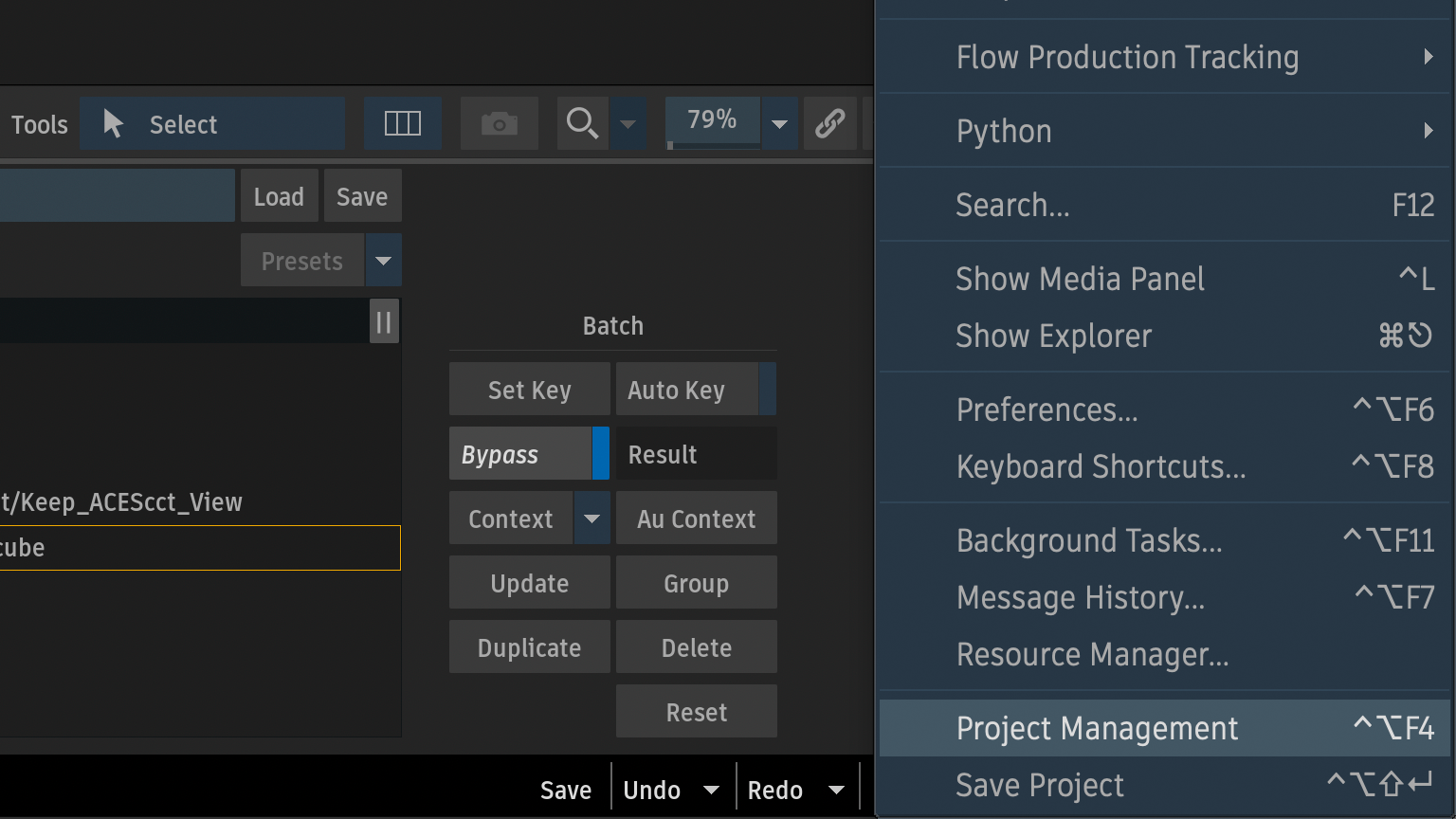Open the Presets dropdown arrow
1456x819 pixels.
point(383,261)
